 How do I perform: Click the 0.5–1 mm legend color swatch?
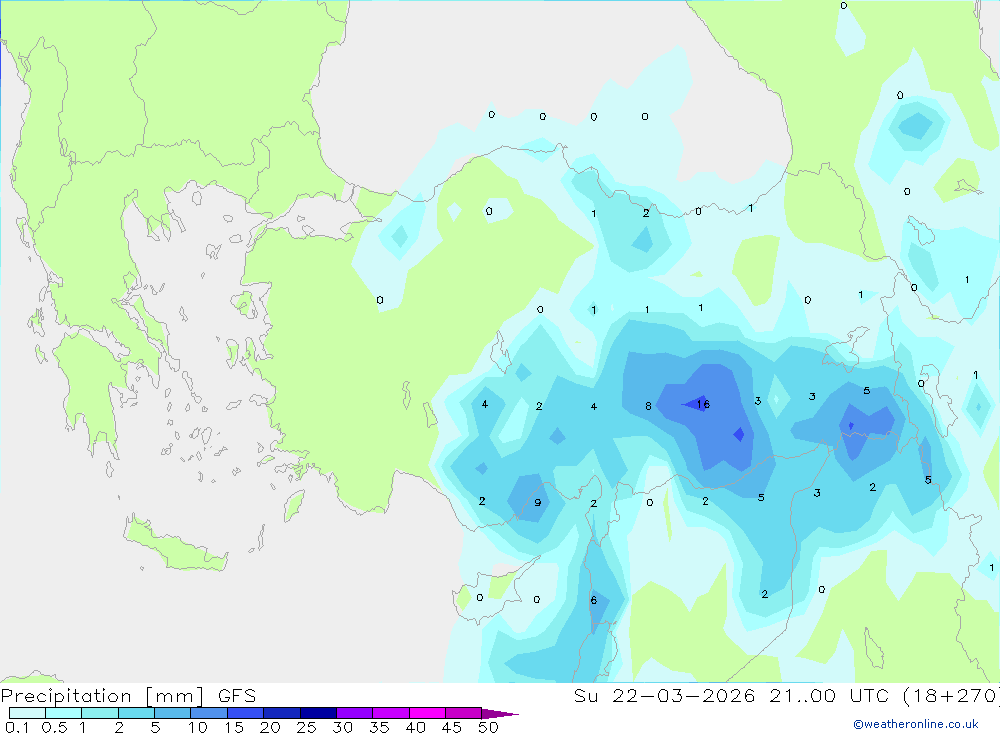(x=64, y=713)
